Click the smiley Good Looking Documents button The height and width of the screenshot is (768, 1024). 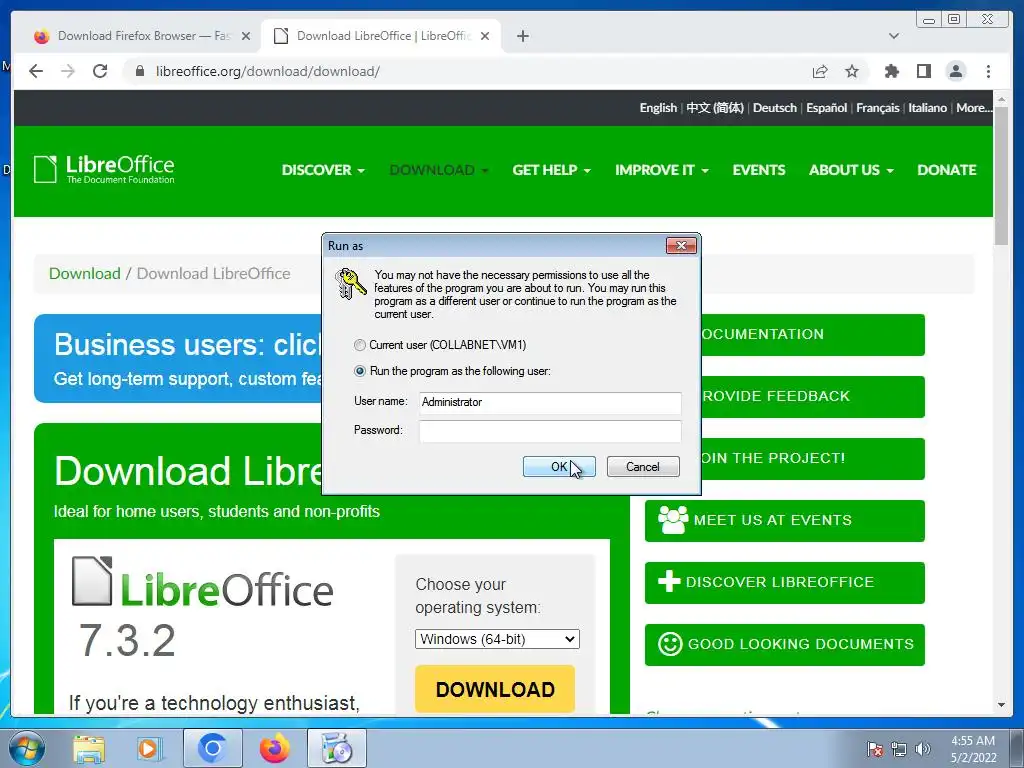[784, 645]
